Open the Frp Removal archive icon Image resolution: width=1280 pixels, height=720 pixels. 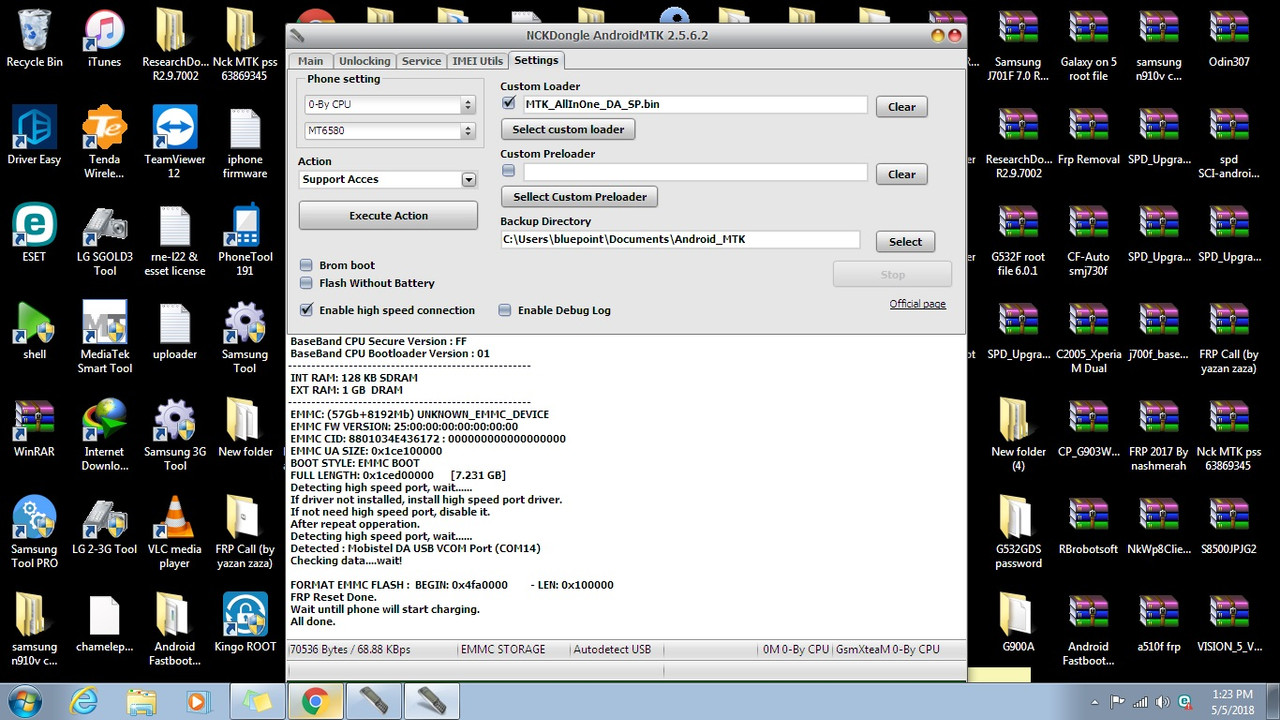click(1089, 136)
